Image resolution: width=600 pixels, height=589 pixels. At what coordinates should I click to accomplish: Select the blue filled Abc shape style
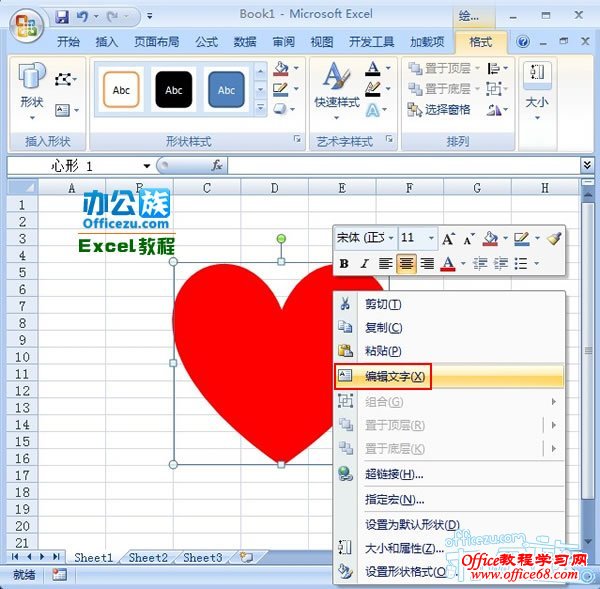point(226,90)
